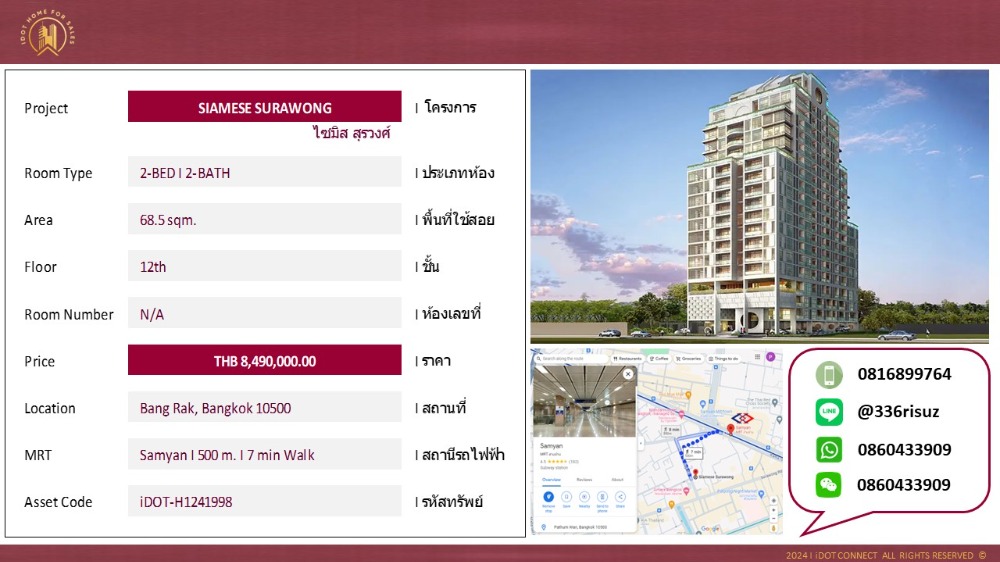Click the my location icon on the map
1000x562 pixels.
pyautogui.click(x=774, y=501)
